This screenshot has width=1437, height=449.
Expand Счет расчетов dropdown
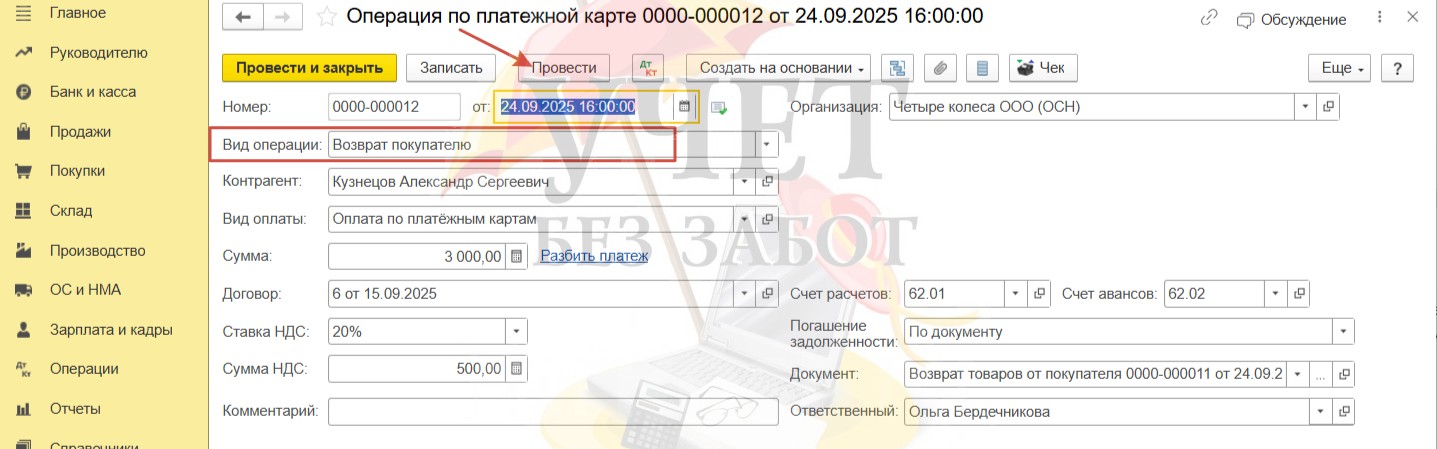1016,294
